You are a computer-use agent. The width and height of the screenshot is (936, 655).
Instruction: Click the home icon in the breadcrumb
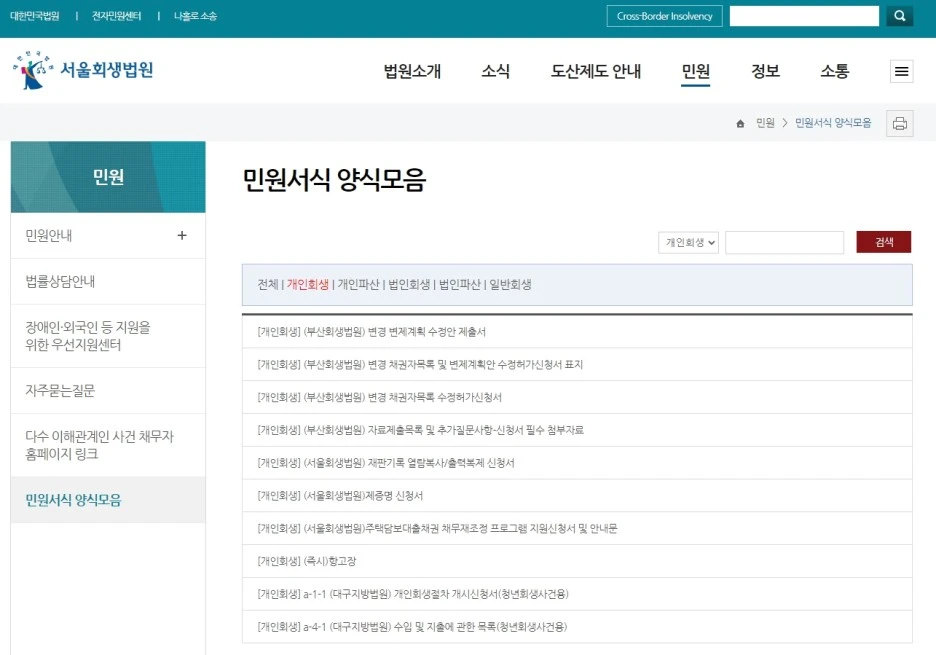pos(739,123)
